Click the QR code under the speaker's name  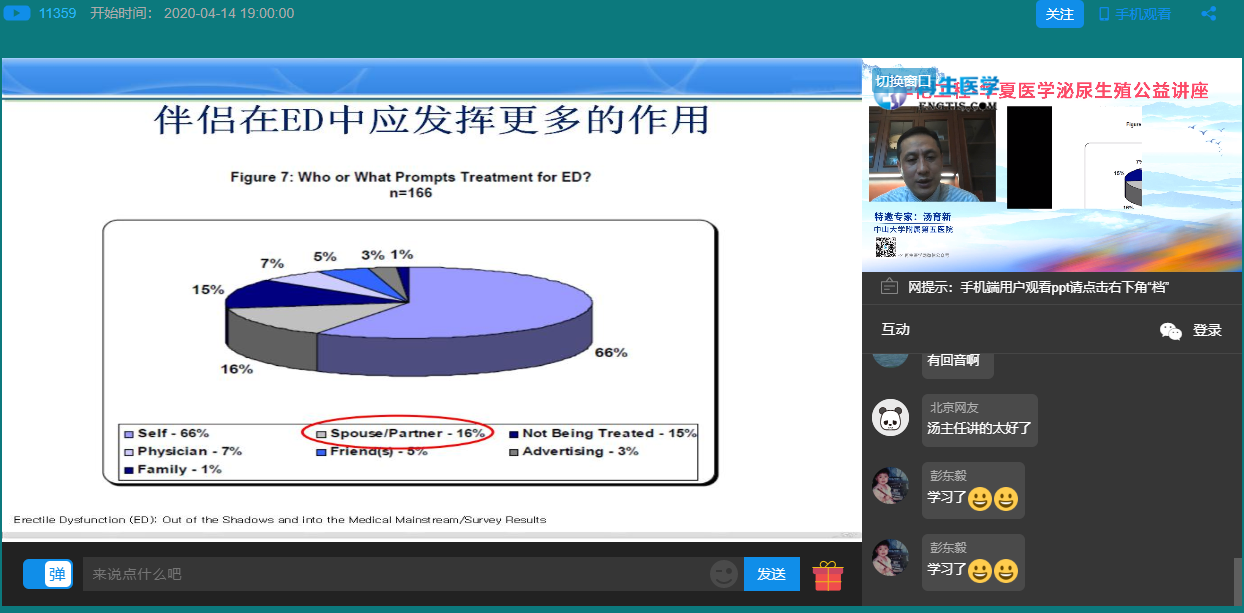pos(885,247)
